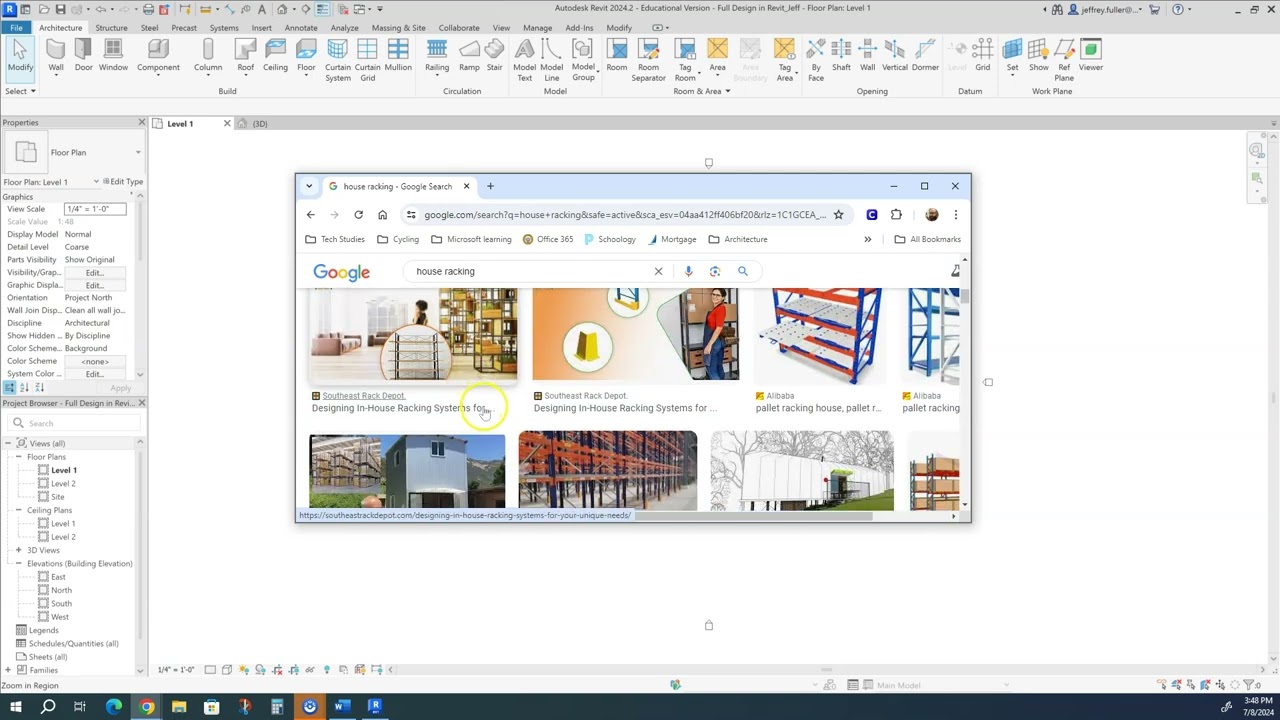Click the Modify tool
Image resolution: width=1280 pixels, height=720 pixels.
pyautogui.click(x=20, y=56)
